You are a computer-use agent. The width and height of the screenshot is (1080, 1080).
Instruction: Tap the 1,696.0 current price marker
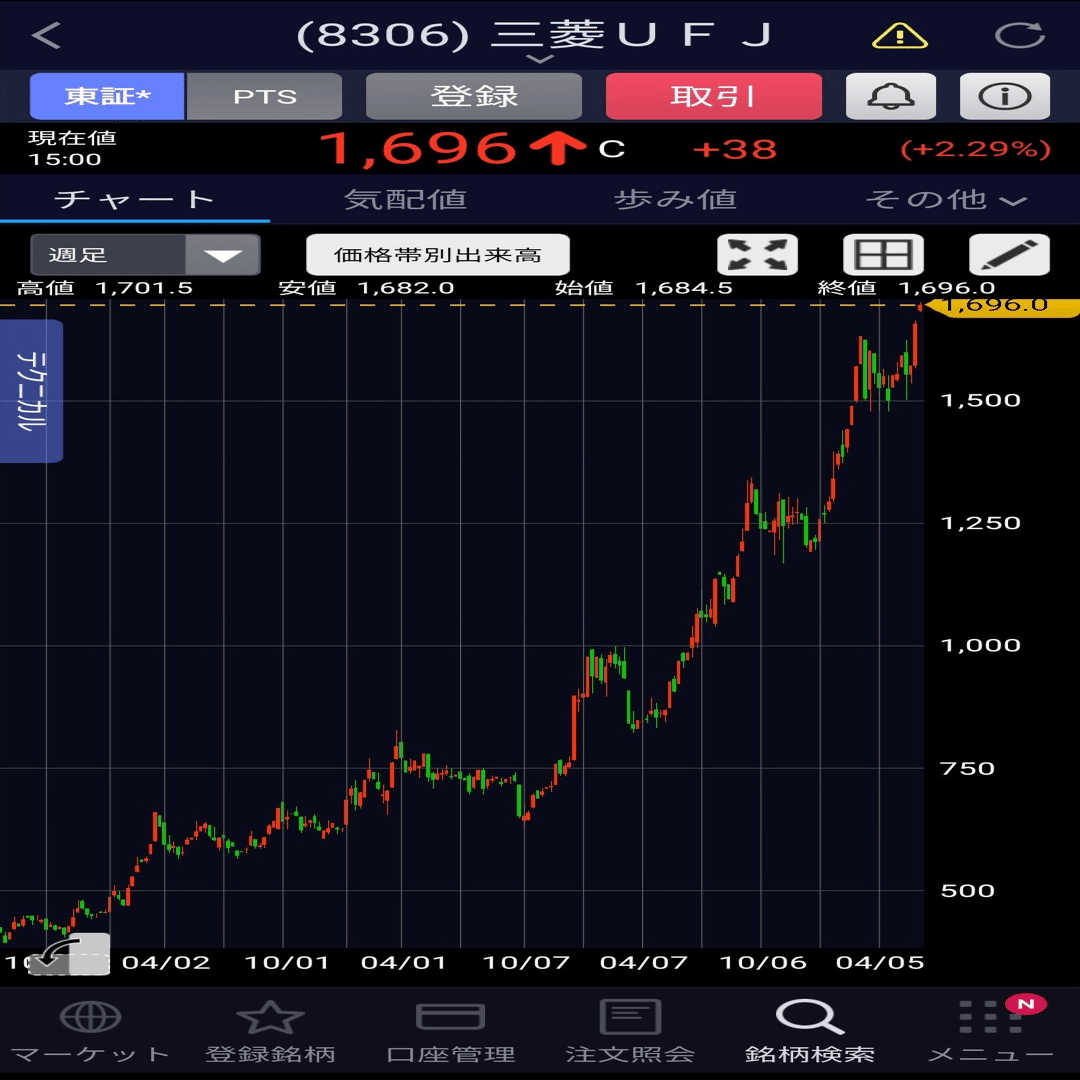pos(1000,304)
